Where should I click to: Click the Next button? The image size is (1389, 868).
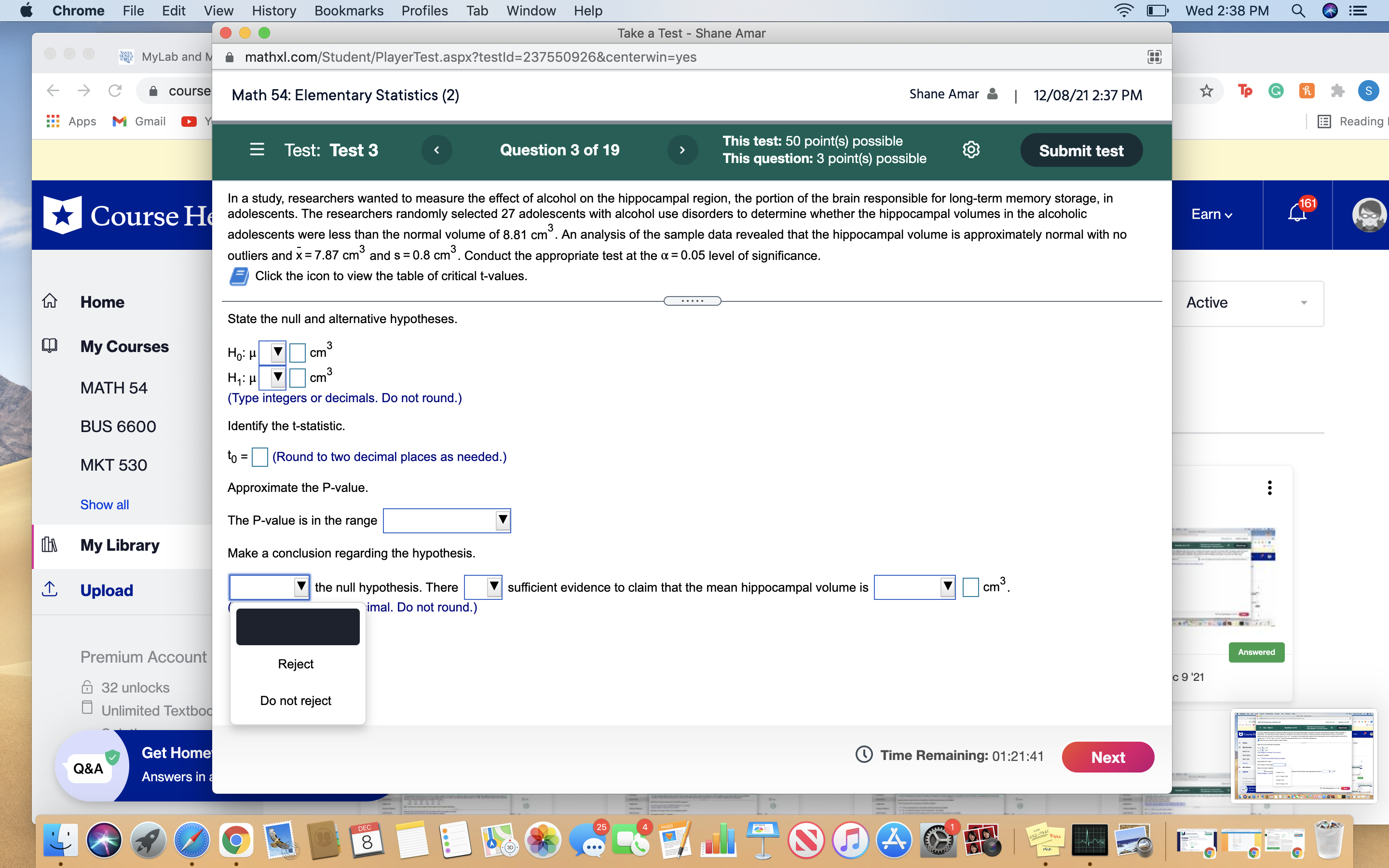1108,757
